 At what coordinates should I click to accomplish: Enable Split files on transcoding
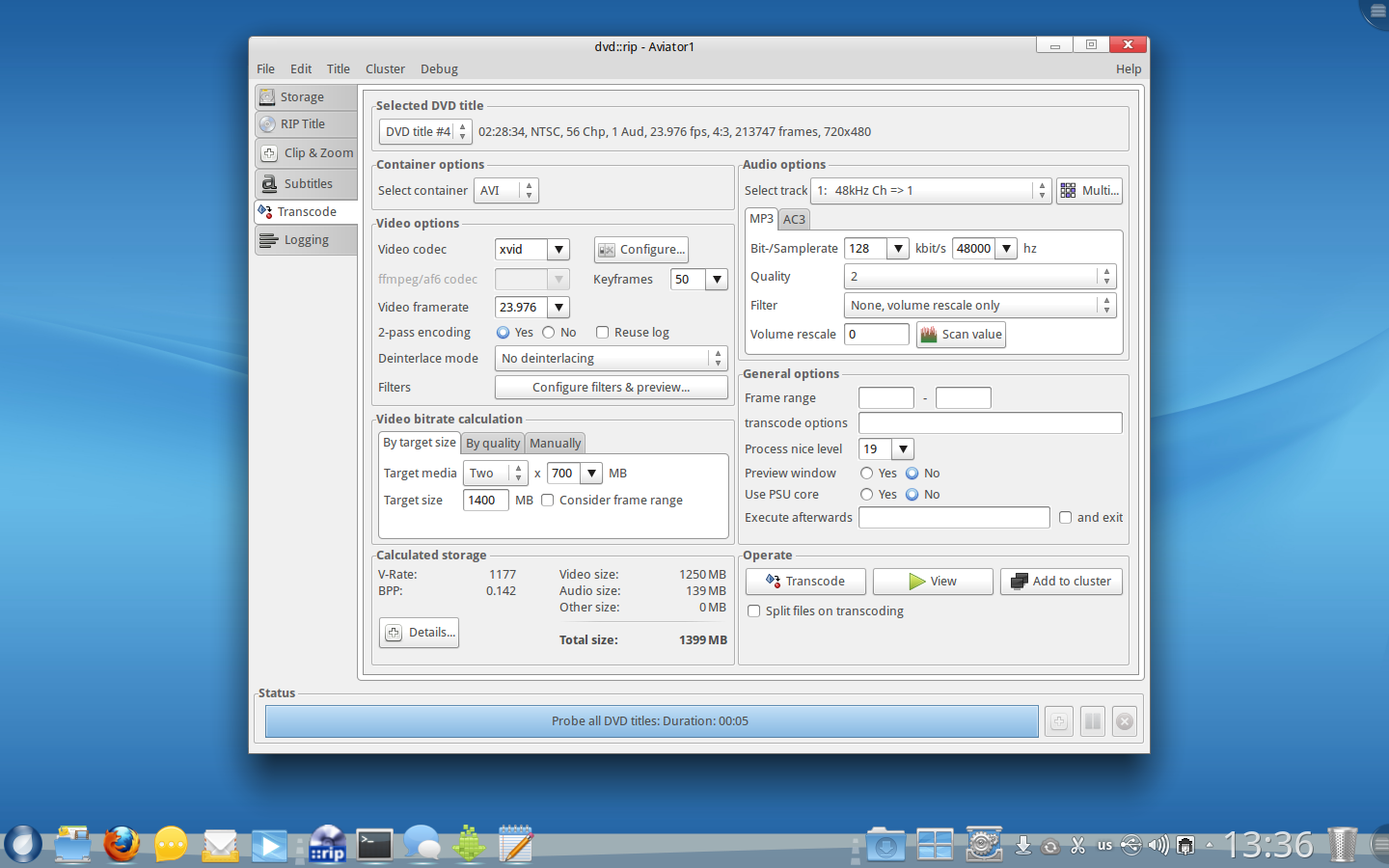pos(754,611)
